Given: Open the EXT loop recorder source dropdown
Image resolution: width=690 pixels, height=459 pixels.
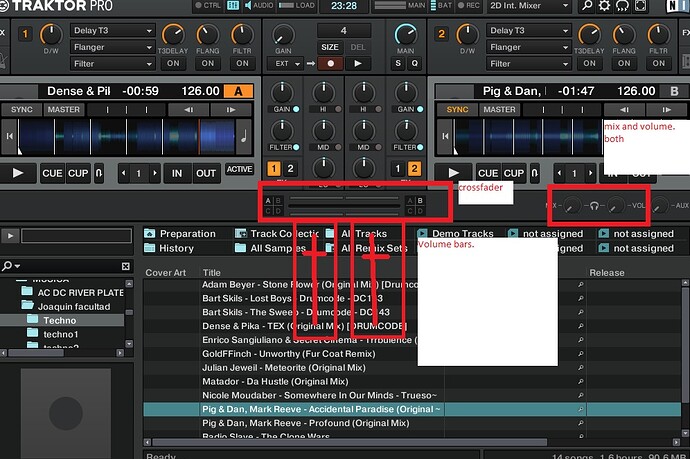Looking at the screenshot, I should point(286,64).
